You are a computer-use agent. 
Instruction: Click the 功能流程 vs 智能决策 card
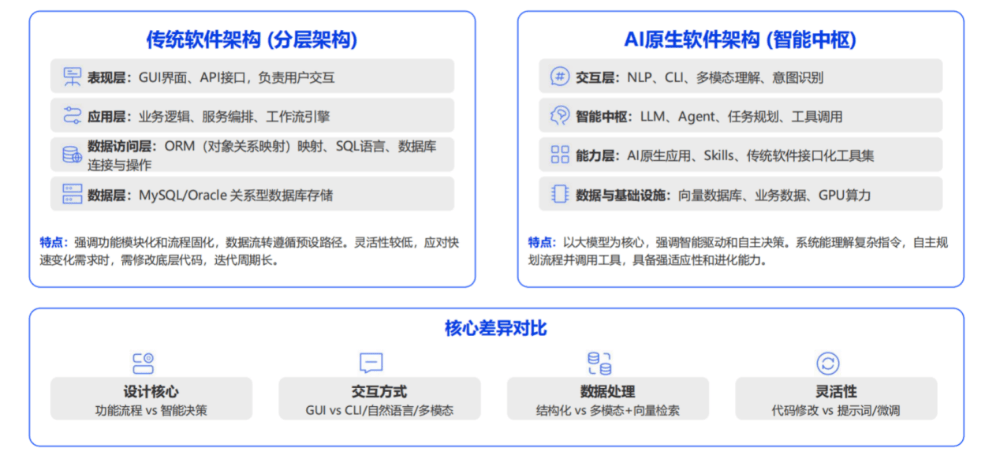(151, 400)
